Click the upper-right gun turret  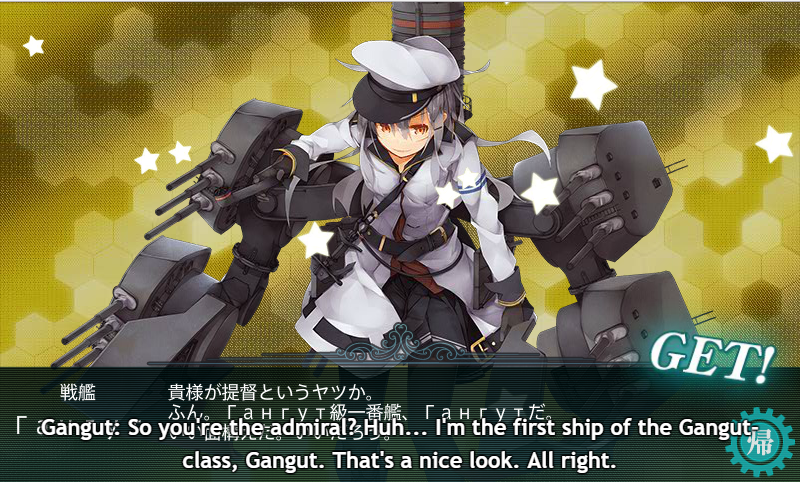point(597,194)
